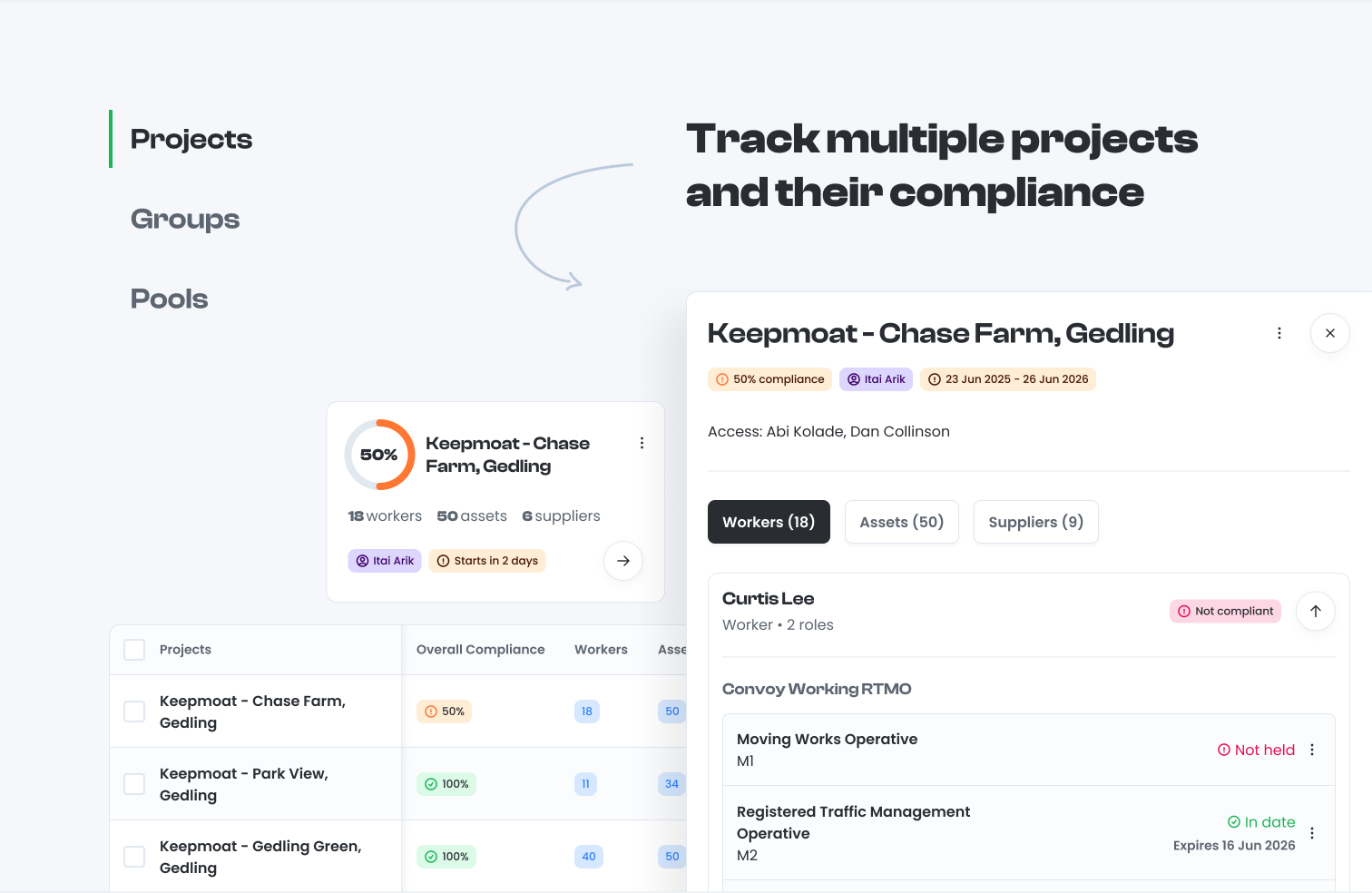Toggle the select-all Projects checkbox

(x=134, y=650)
